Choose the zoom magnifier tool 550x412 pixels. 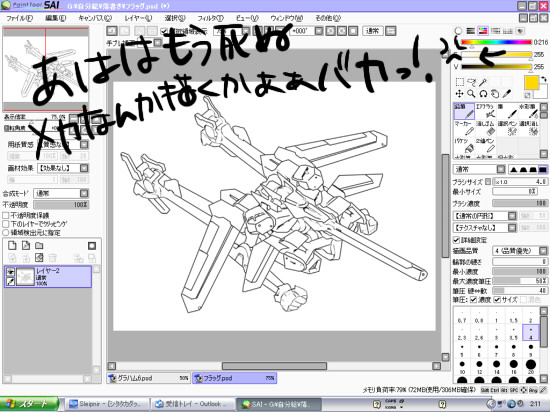point(471,94)
